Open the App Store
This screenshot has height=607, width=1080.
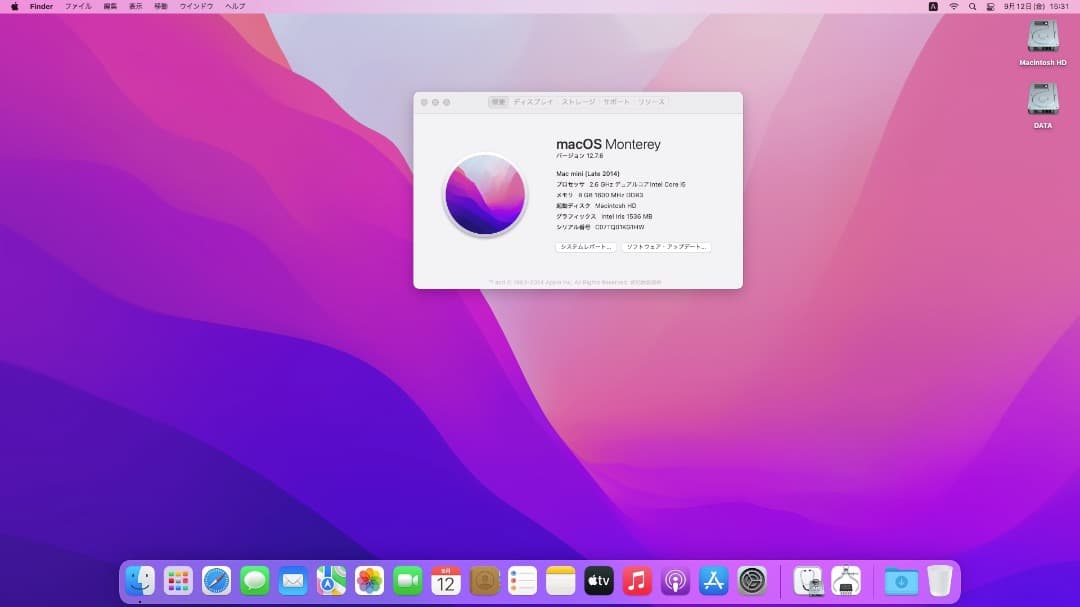pyautogui.click(x=713, y=580)
